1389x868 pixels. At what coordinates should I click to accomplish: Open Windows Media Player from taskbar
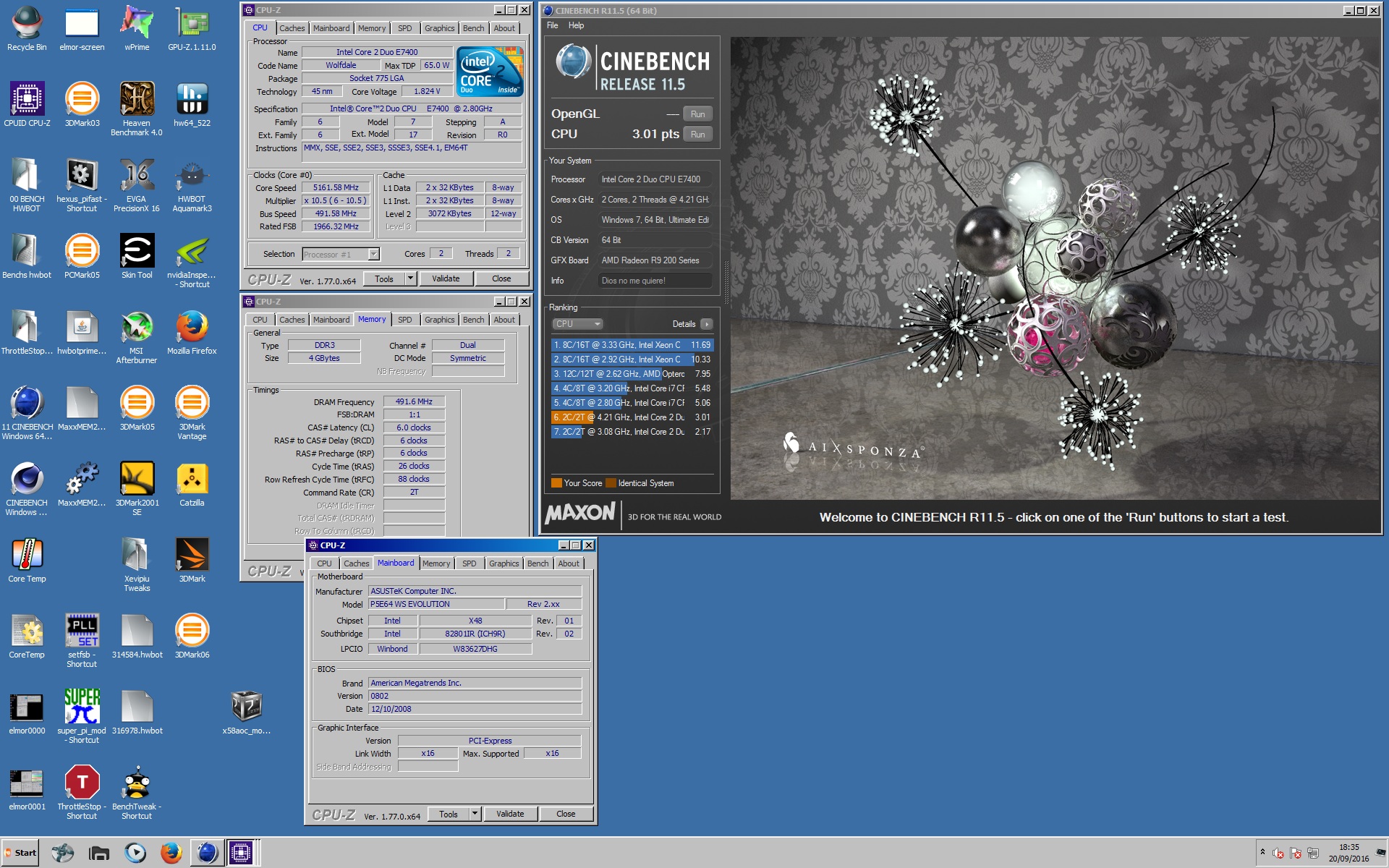(x=135, y=853)
